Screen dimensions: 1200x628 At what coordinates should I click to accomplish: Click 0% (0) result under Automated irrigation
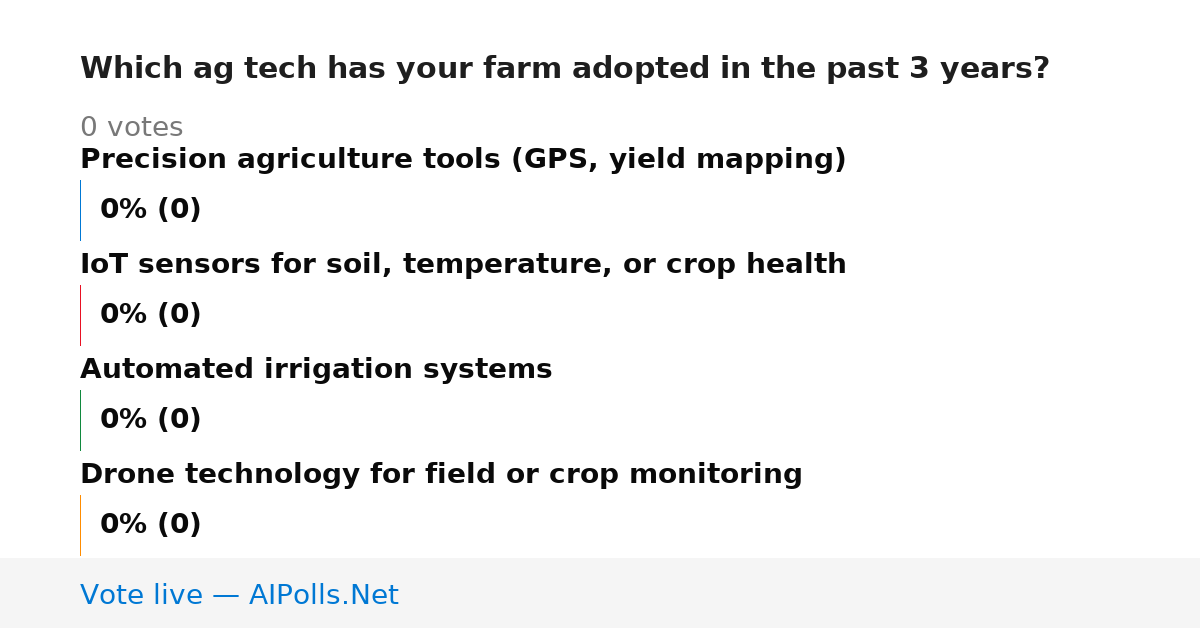click(x=151, y=420)
